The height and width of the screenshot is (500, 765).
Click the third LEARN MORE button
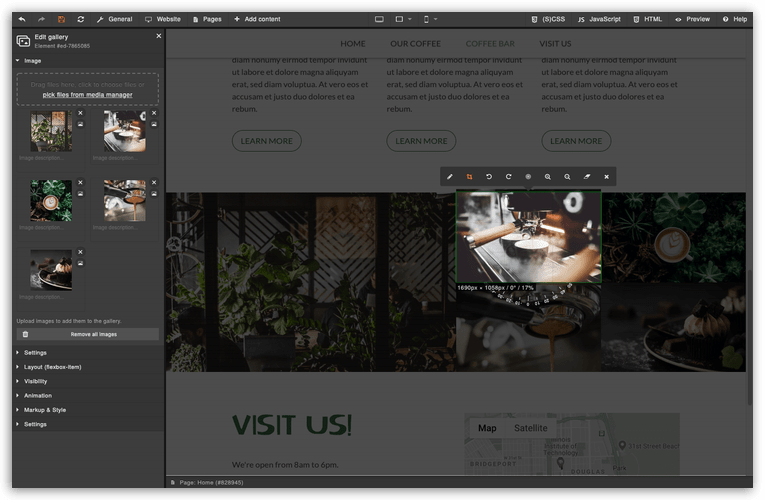[576, 141]
